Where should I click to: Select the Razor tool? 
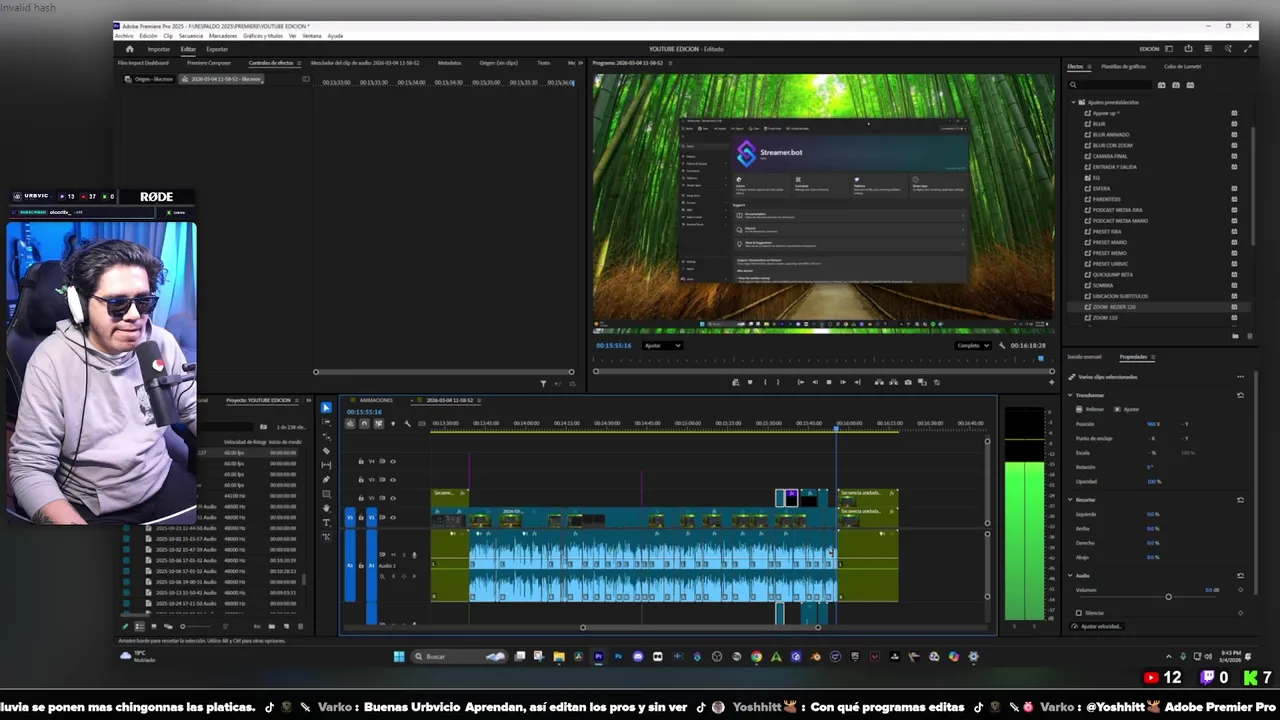tap(326, 451)
